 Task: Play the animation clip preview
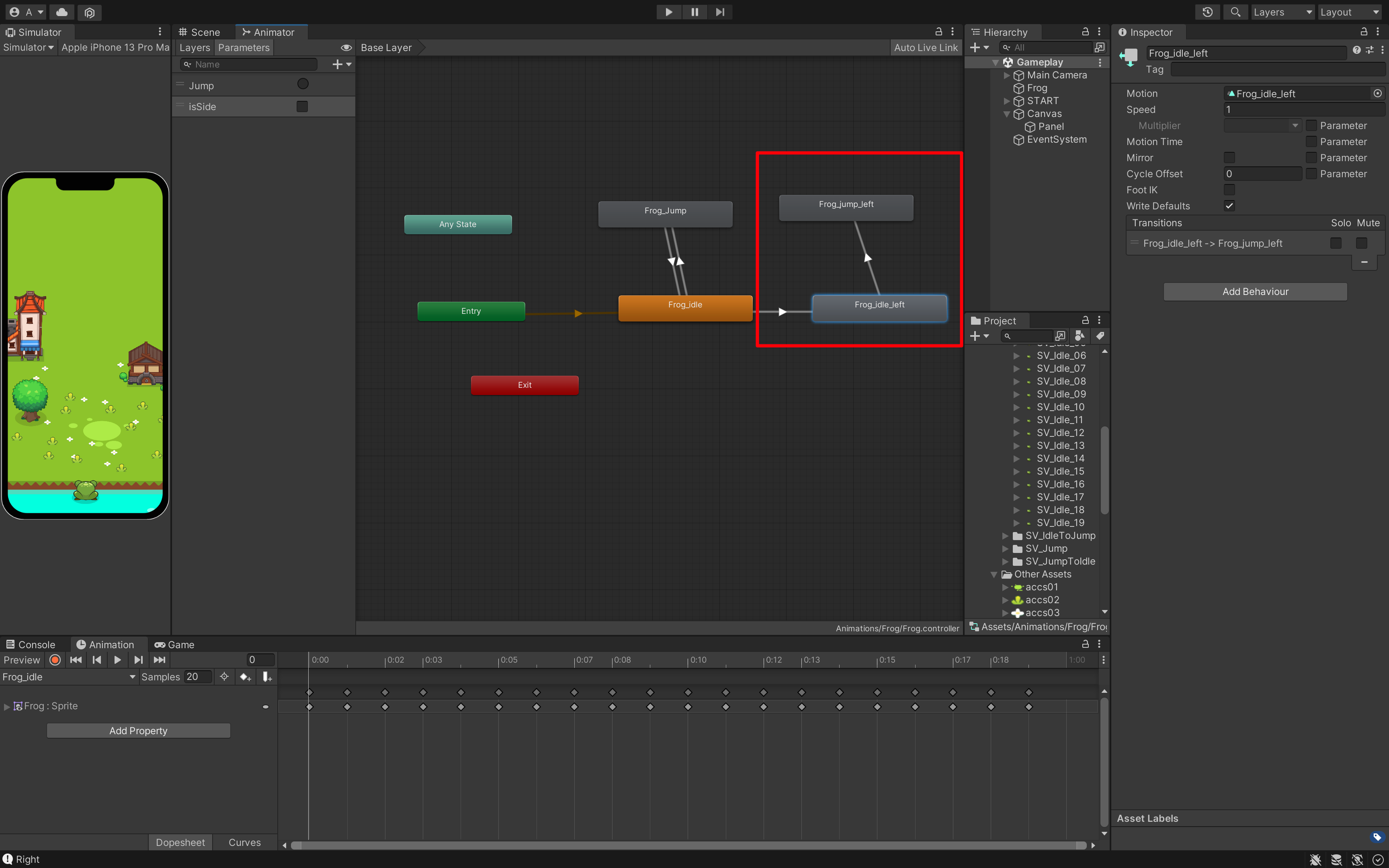[118, 659]
